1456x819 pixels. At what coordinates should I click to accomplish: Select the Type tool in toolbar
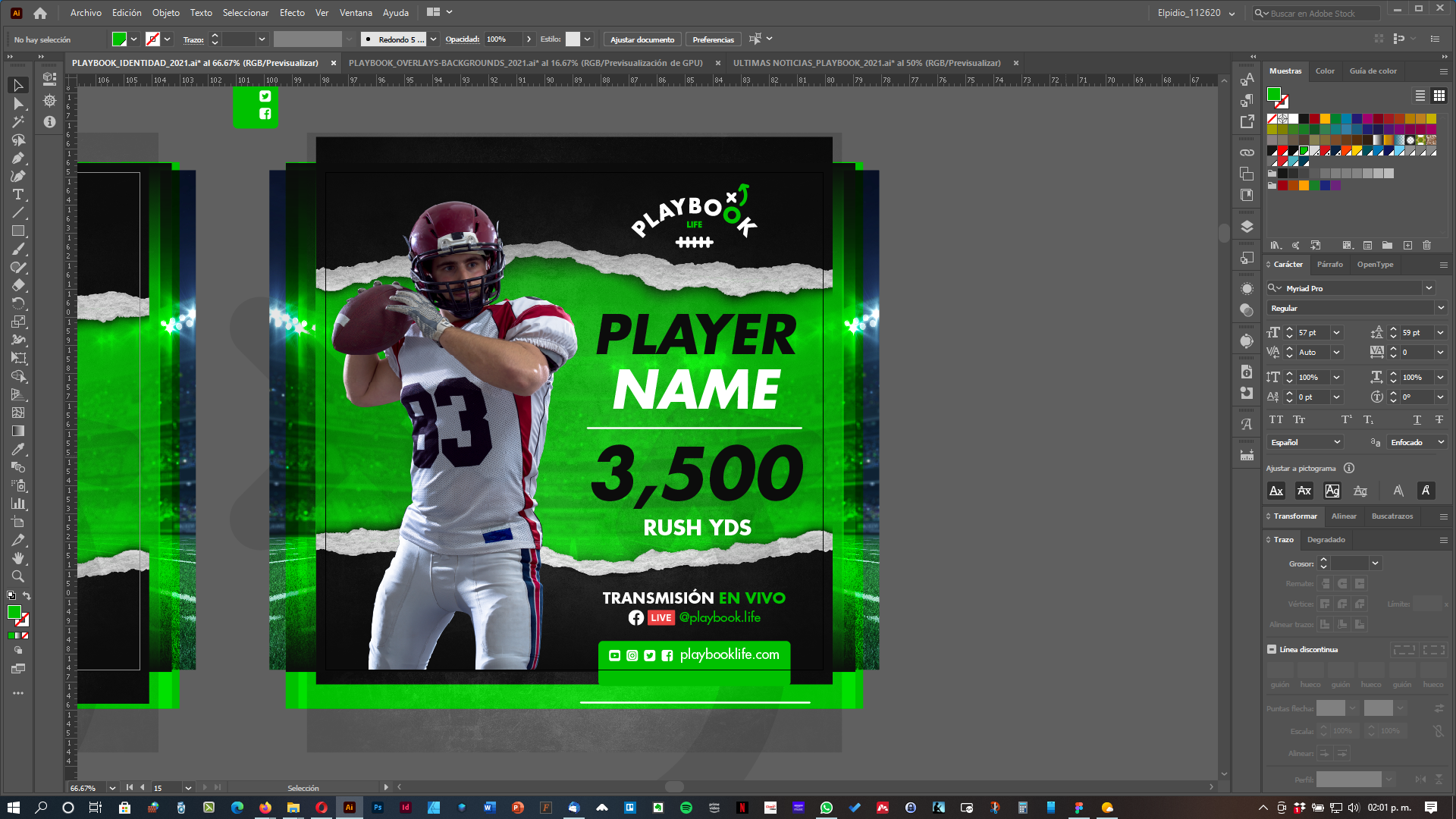click(x=18, y=195)
